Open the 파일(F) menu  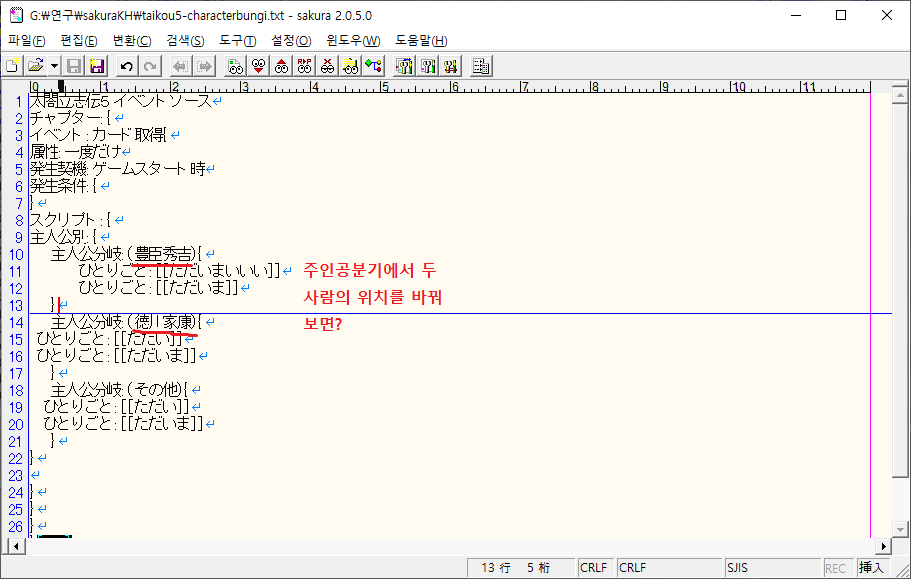pos(27,41)
